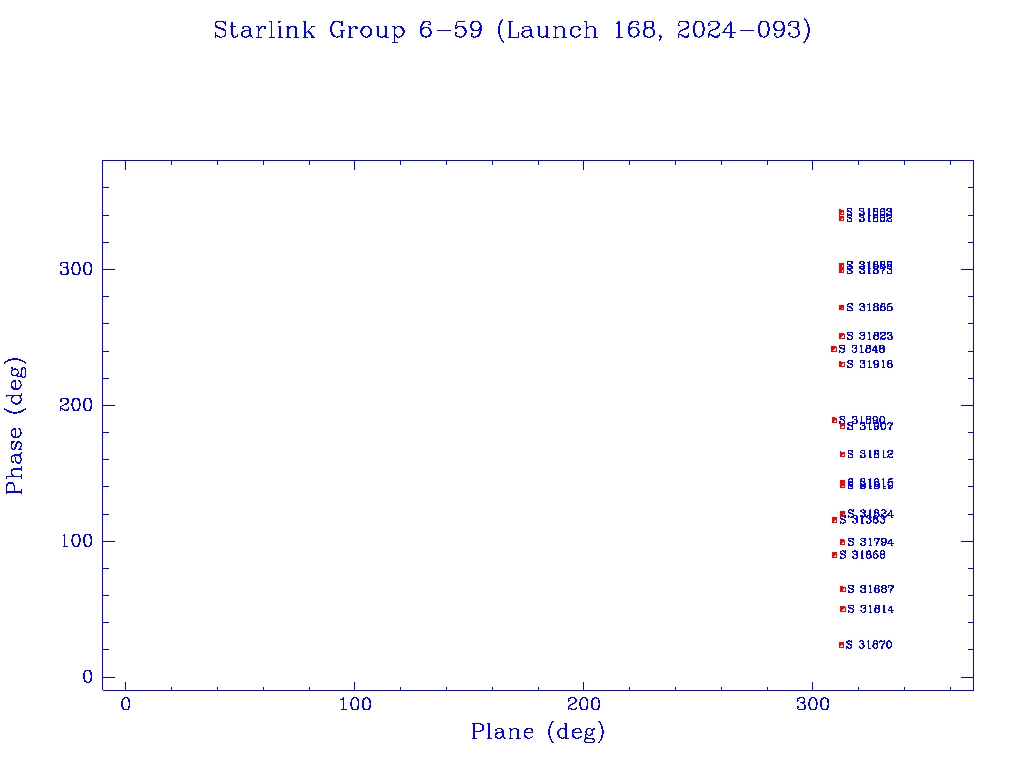Click the satellite label 'S 31848'
The height and width of the screenshot is (768, 1024).
tap(862, 349)
